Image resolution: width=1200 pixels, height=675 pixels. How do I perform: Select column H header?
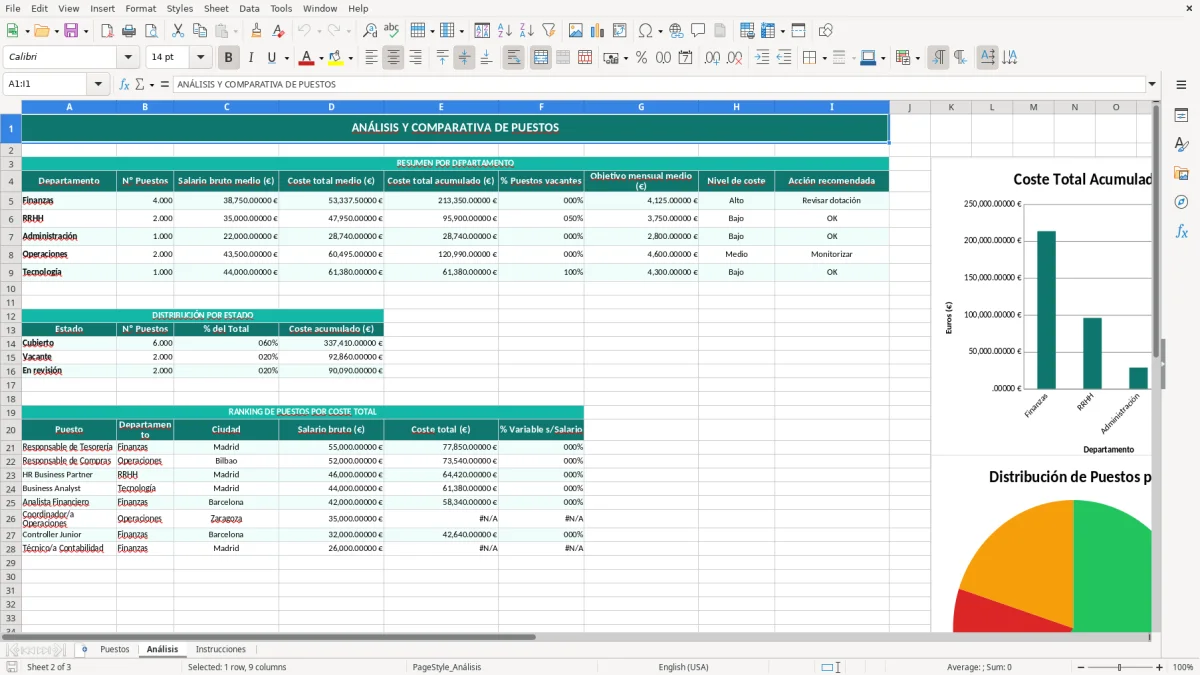[736, 107]
